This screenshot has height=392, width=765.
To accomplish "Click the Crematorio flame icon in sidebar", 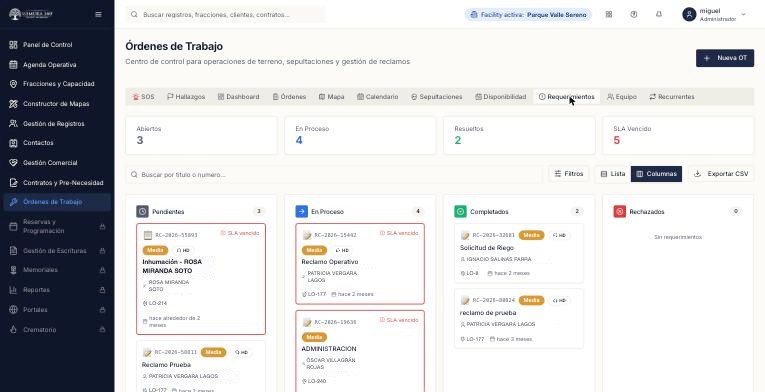I will click(14, 330).
